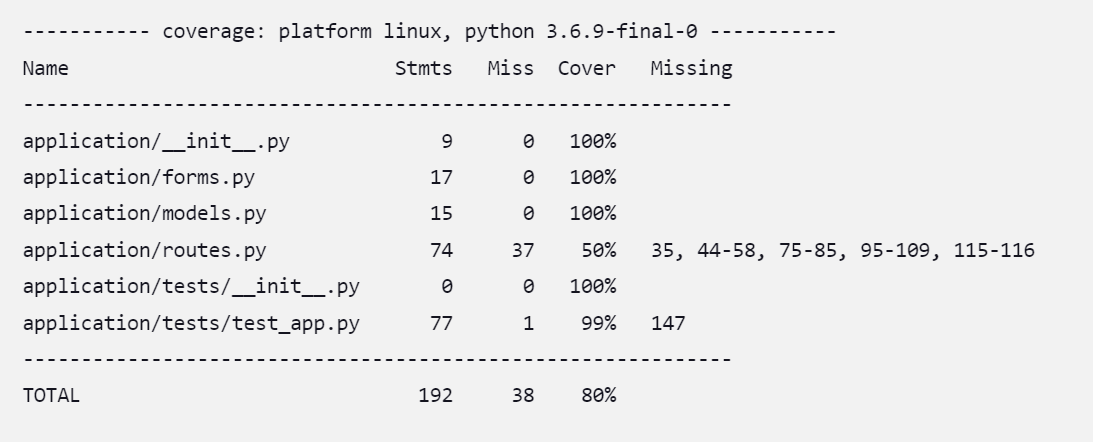Click the application/__init__.py file name
The width and height of the screenshot is (1093, 442).
(x=156, y=142)
